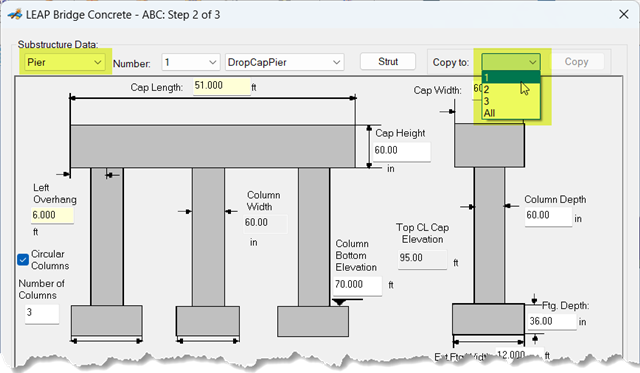Edit the Column Bottom Elevation field
This screenshot has width=640, height=373.
(358, 284)
